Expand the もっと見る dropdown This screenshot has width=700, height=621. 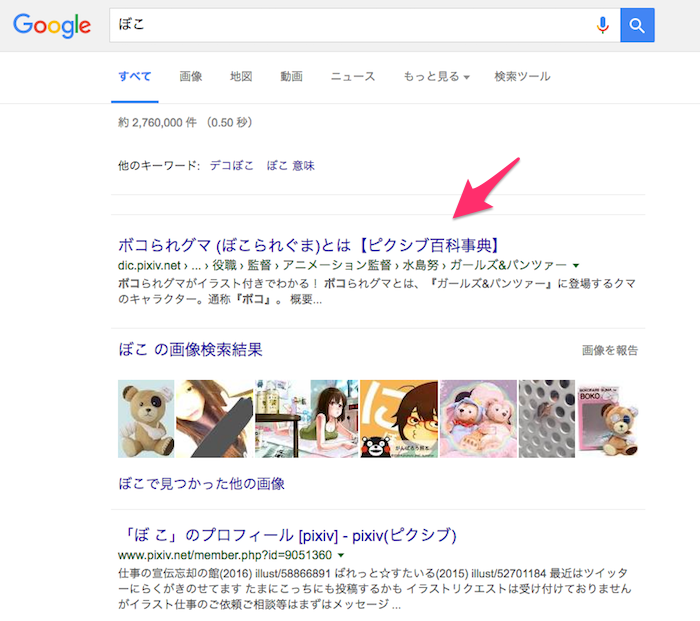437,76
